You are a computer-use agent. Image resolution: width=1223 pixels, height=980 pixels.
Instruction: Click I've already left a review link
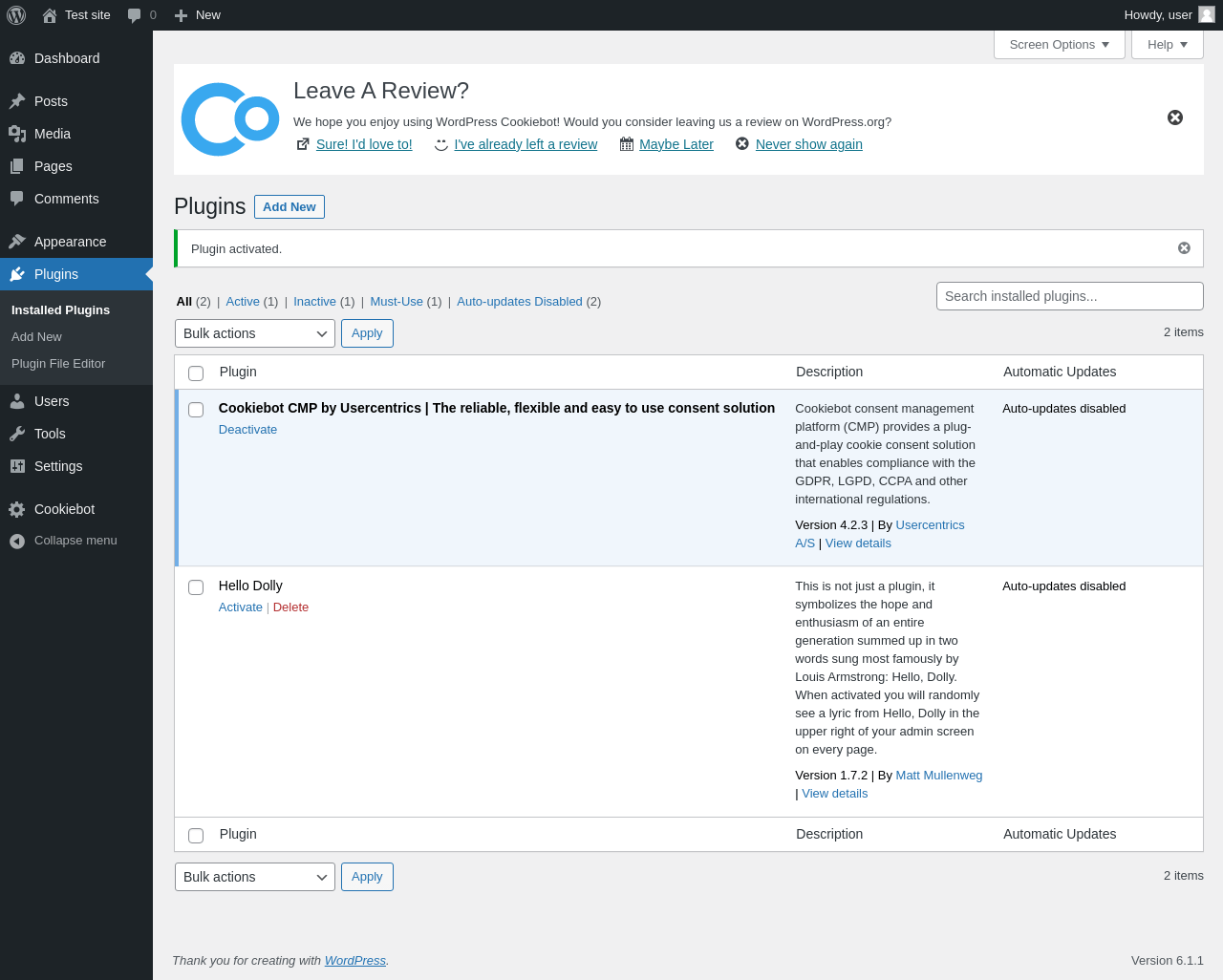pos(526,144)
